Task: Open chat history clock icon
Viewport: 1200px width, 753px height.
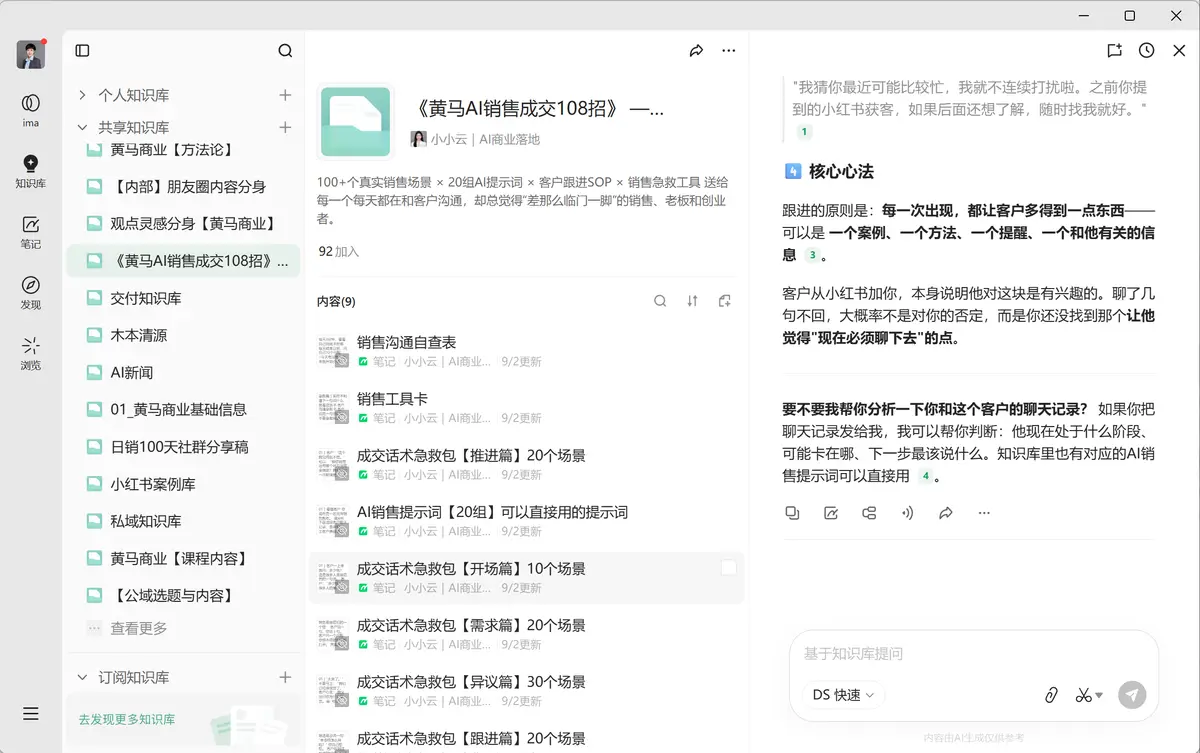Action: pos(1147,51)
